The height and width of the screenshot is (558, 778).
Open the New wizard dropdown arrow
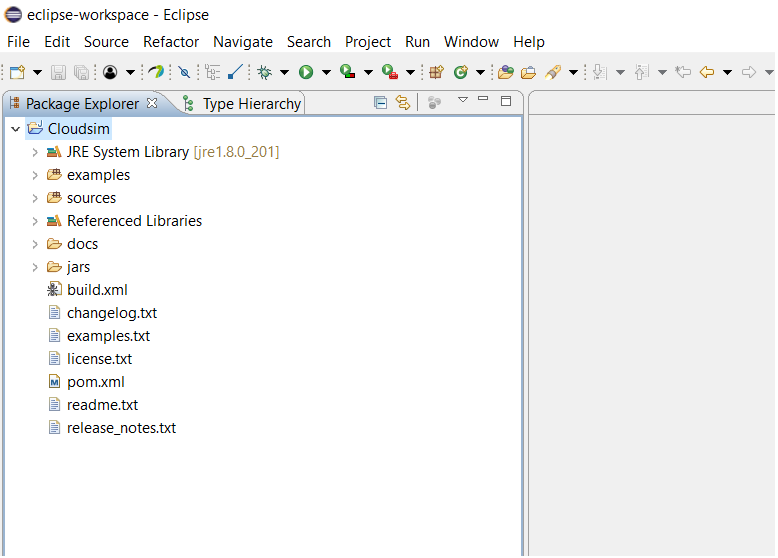pos(37,72)
